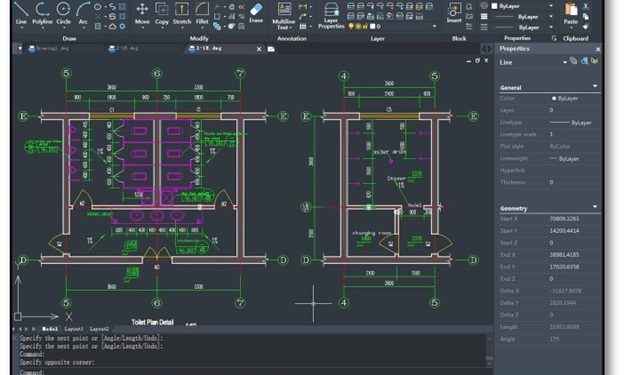Switch to the Layout2 tab

(x=99, y=329)
